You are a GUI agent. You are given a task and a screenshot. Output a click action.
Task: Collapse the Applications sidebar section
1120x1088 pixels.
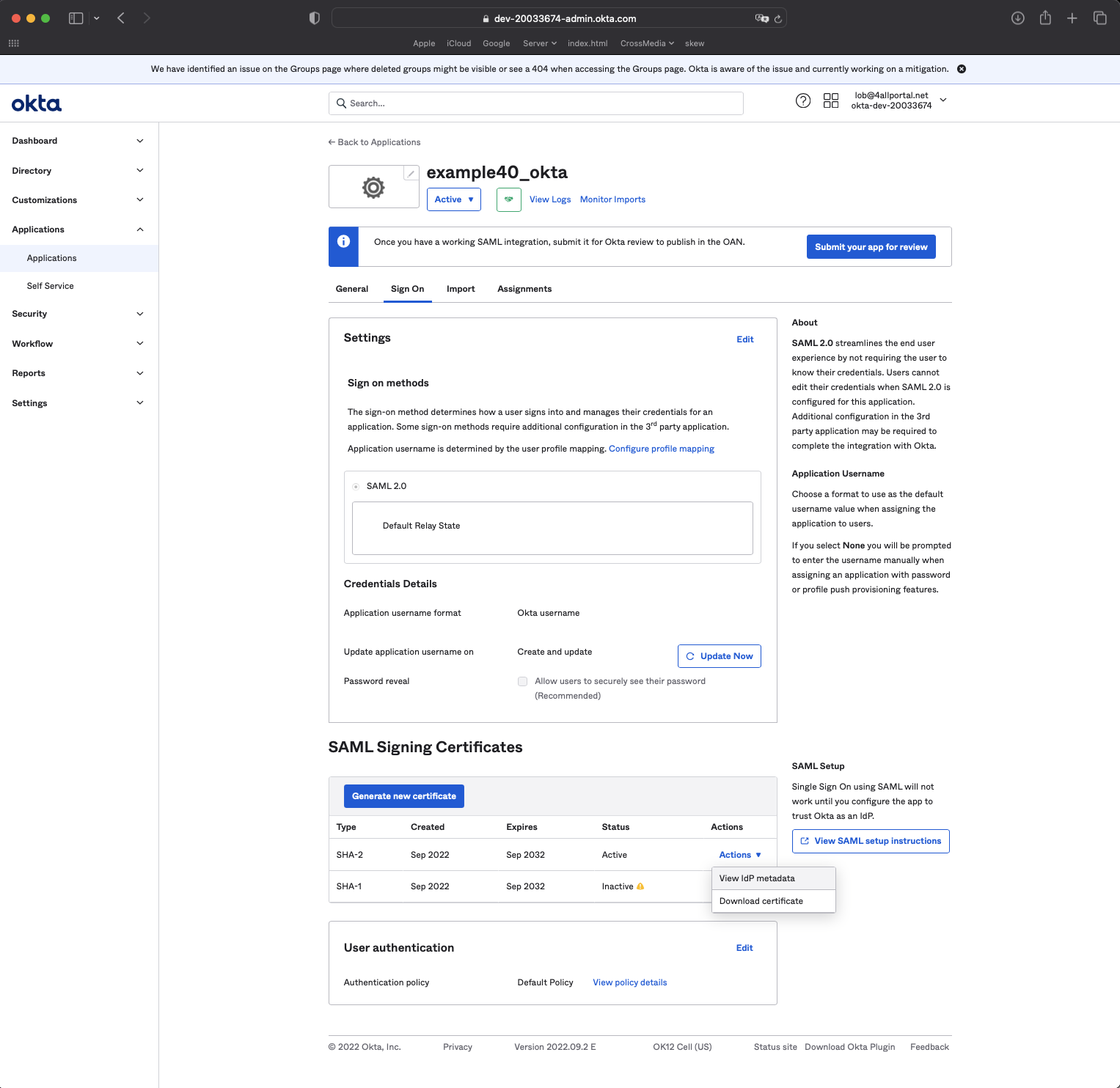tap(79, 229)
